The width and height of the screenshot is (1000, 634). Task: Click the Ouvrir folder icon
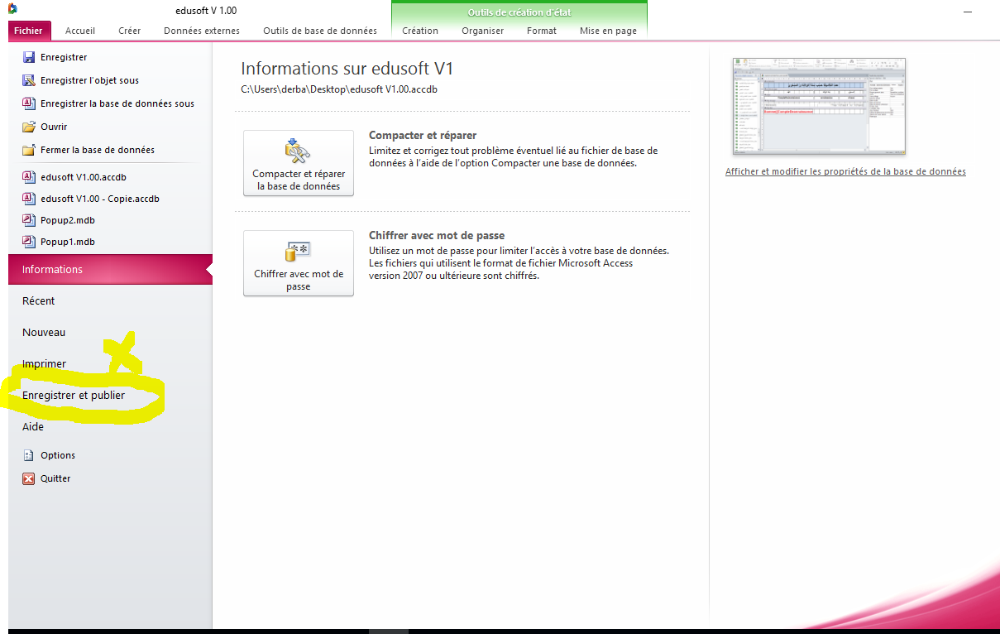click(29, 126)
